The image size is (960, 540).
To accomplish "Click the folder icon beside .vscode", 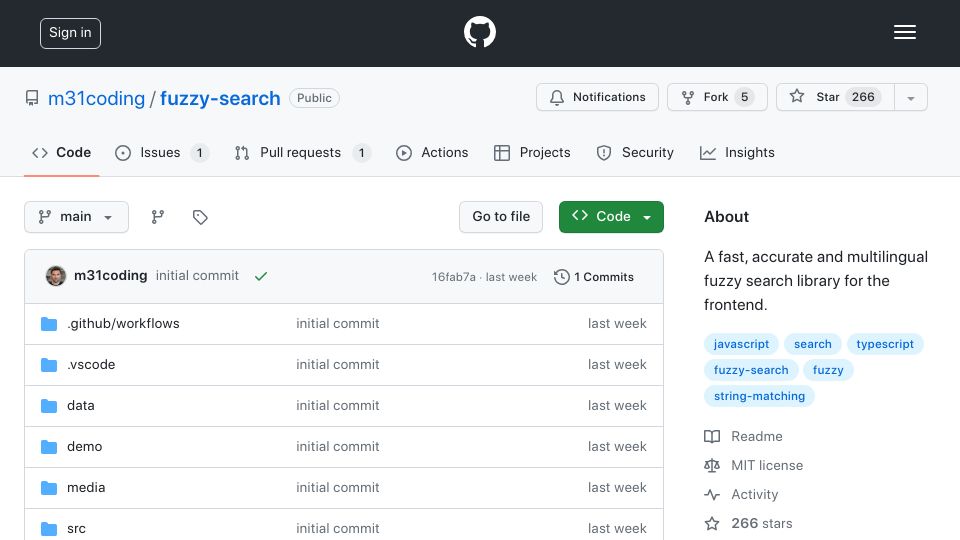I will click(x=49, y=365).
